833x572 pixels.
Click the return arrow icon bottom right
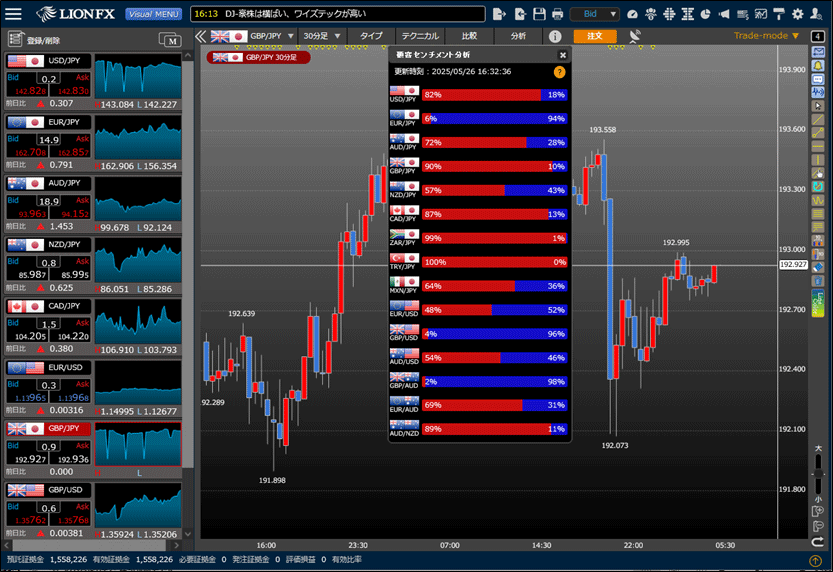point(818,542)
